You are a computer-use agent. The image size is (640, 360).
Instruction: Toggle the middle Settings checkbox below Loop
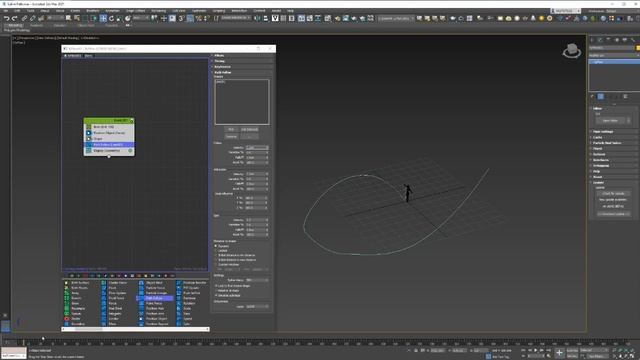click(x=216, y=291)
